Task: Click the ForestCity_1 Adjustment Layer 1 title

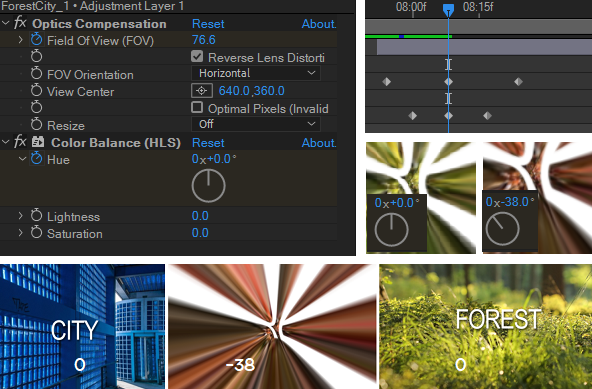Action: (x=92, y=6)
